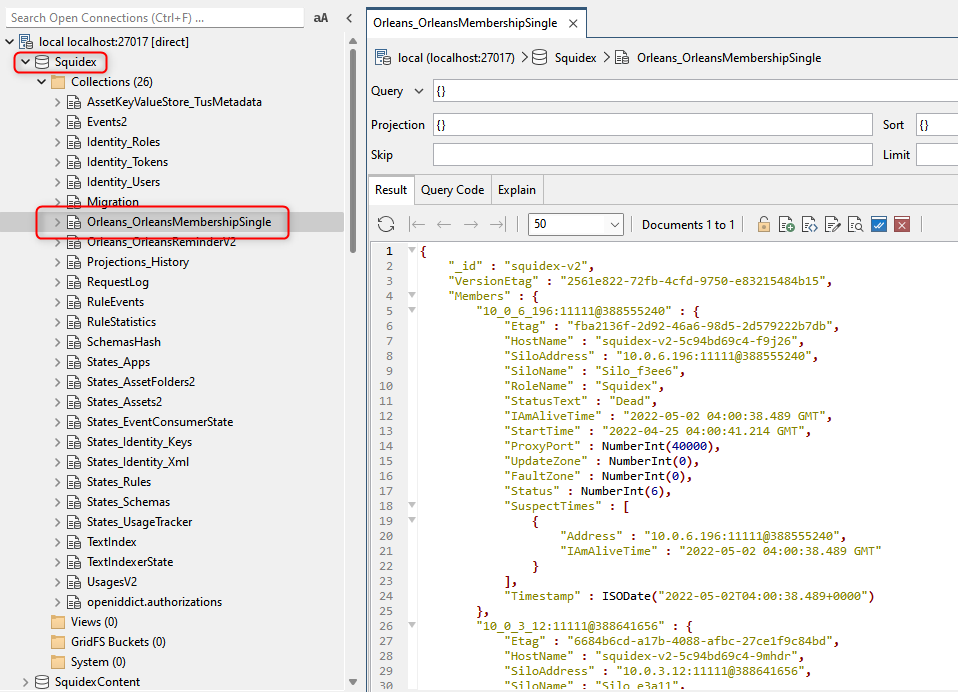
Task: Focus the Search Open Connections box
Action: tap(155, 18)
